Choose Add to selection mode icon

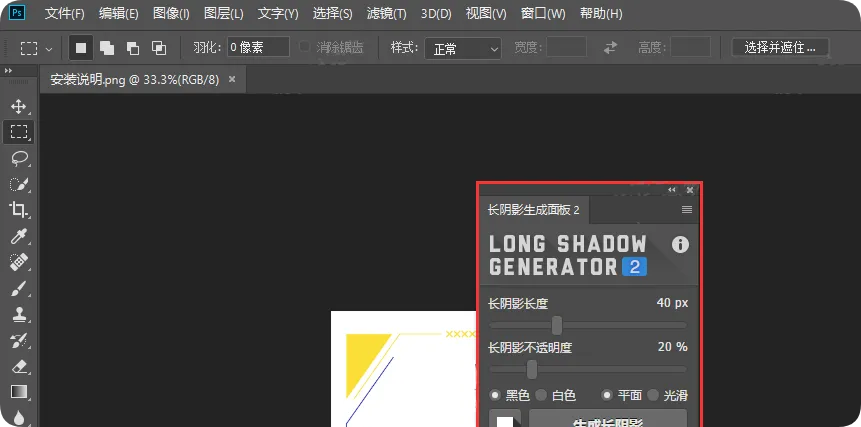coord(107,48)
